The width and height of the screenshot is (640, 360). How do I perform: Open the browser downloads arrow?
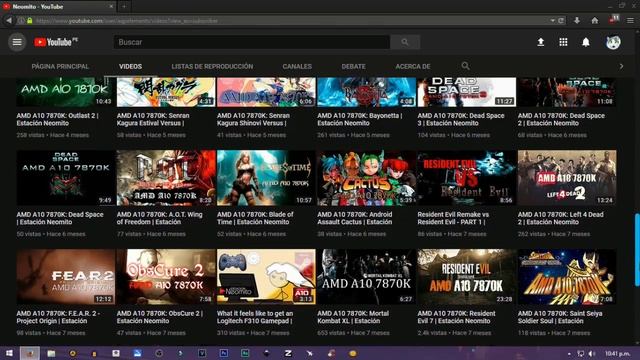(577, 20)
